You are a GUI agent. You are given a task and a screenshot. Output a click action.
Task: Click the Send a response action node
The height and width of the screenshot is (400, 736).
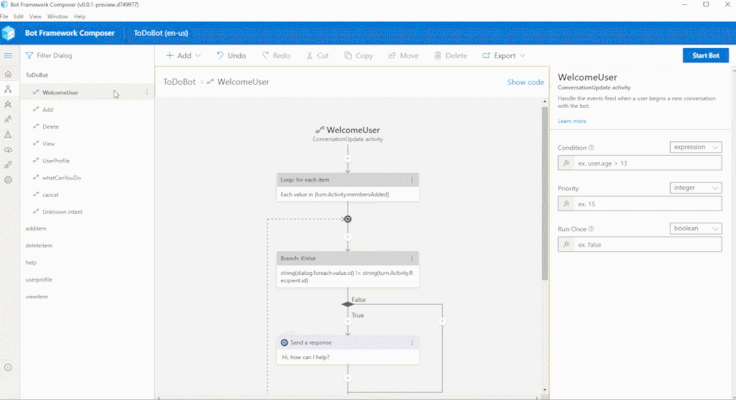(348, 350)
